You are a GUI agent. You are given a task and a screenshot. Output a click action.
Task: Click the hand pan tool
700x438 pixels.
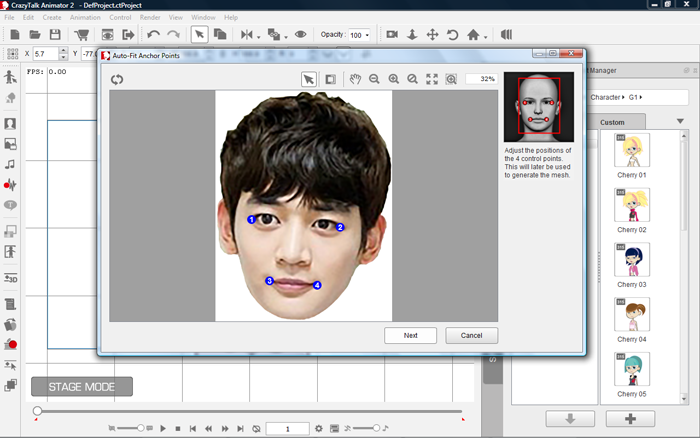pyautogui.click(x=354, y=79)
